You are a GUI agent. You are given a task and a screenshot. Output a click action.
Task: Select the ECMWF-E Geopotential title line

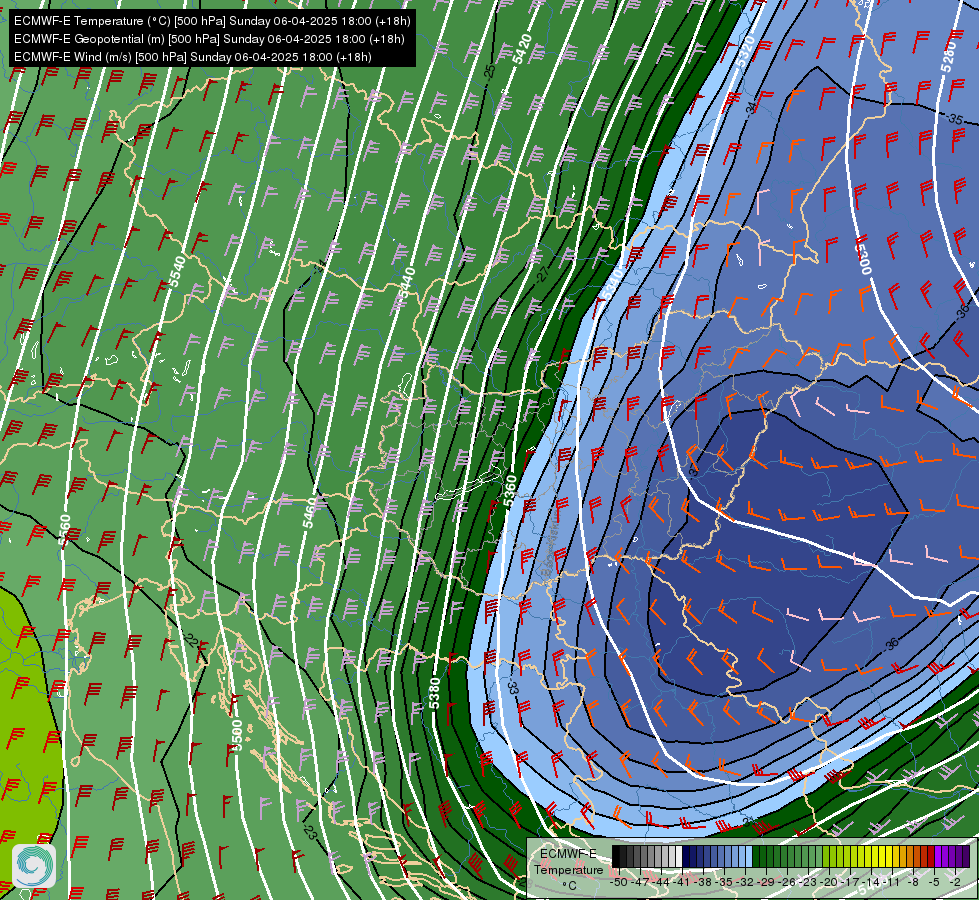click(209, 39)
